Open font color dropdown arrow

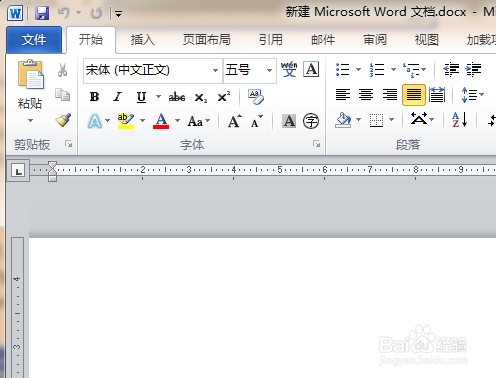pyautogui.click(x=177, y=121)
